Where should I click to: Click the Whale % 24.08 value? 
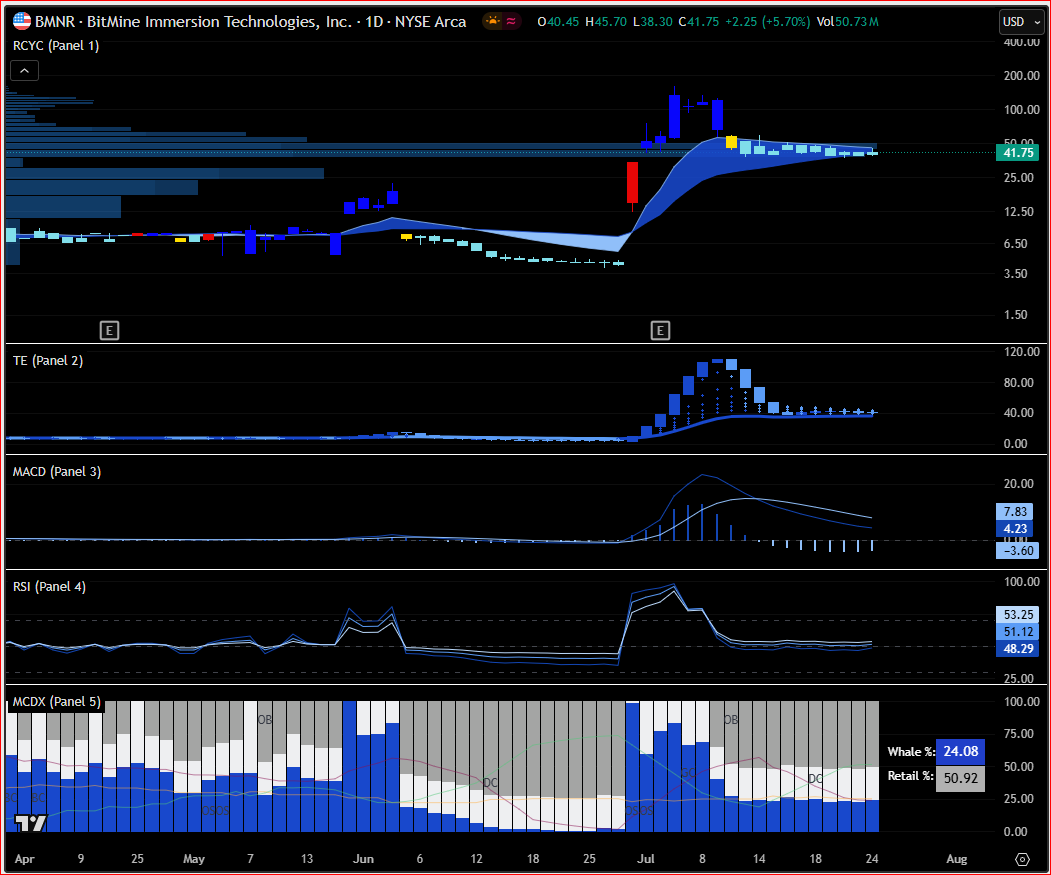point(961,752)
